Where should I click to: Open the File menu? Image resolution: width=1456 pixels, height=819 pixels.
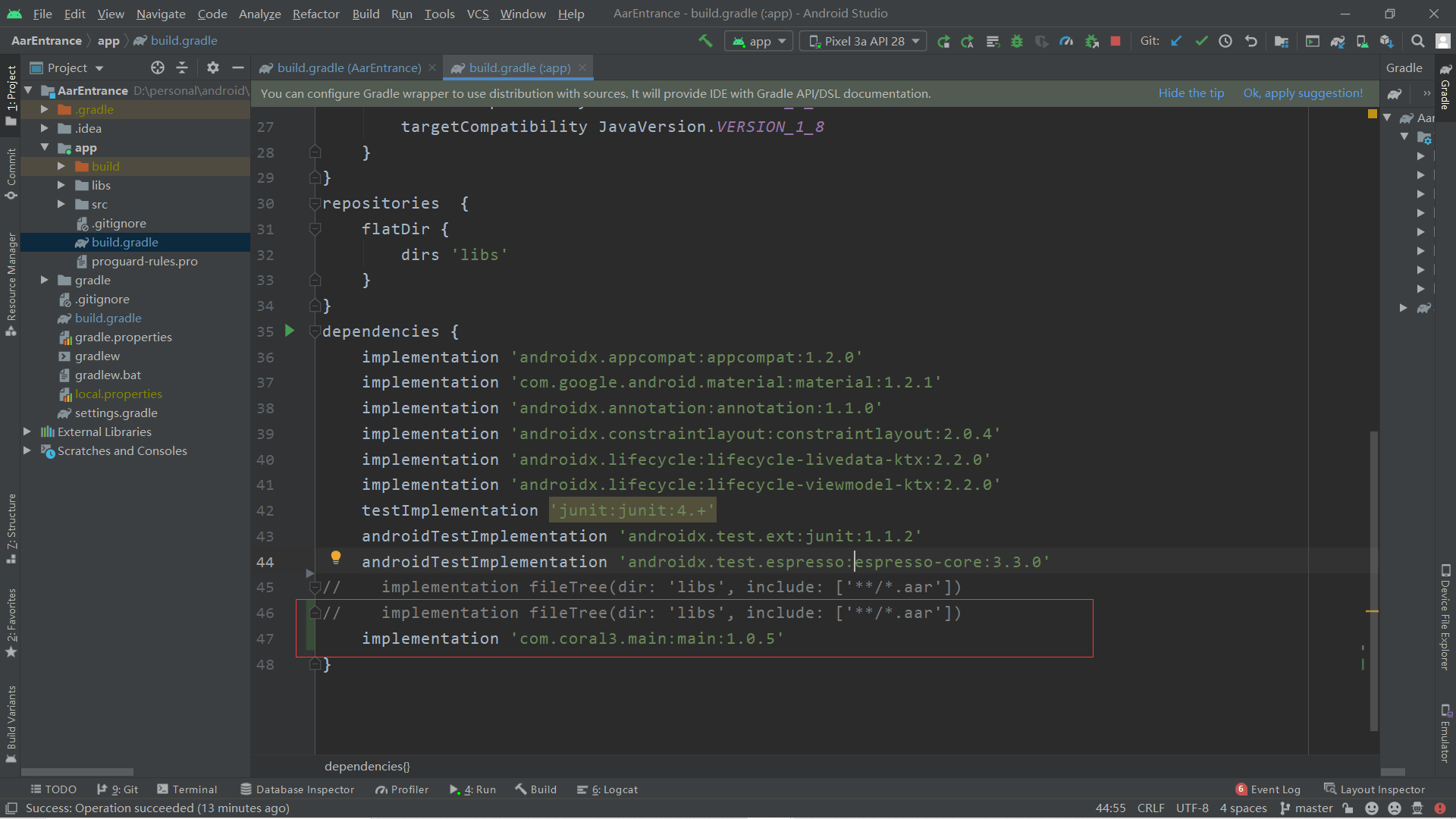(x=42, y=14)
